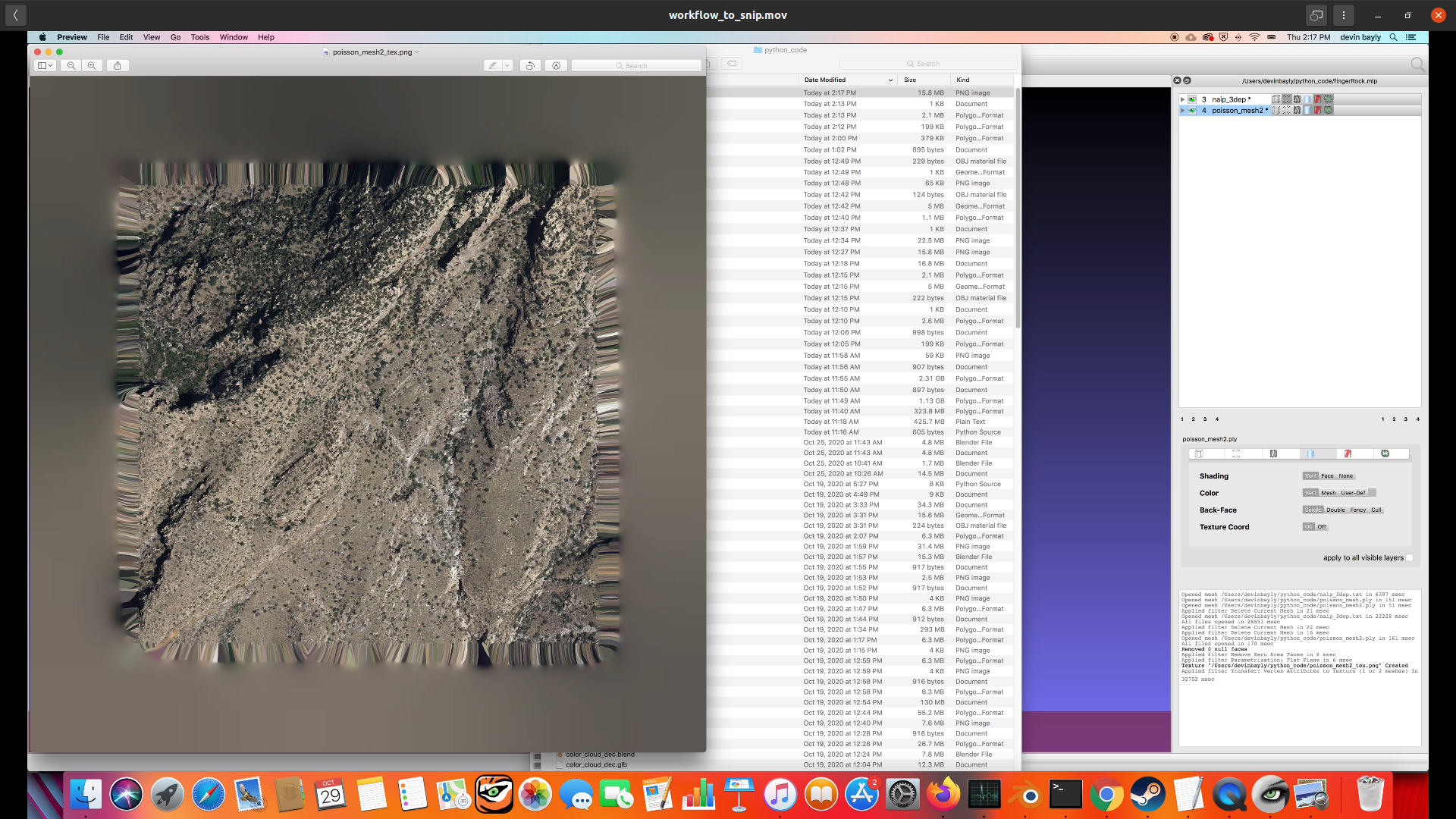
Task: Select the Today at 2:17 PM PNG image row
Action: tap(861, 93)
